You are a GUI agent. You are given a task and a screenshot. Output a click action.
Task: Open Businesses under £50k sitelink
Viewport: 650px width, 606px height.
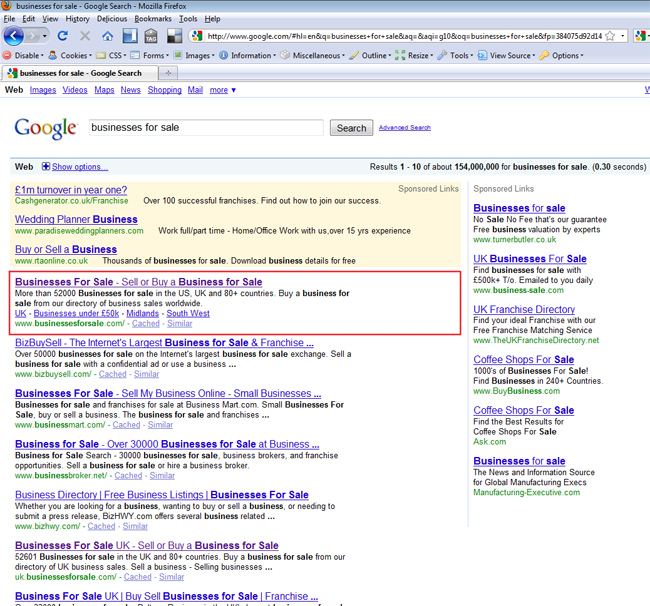tap(76, 313)
